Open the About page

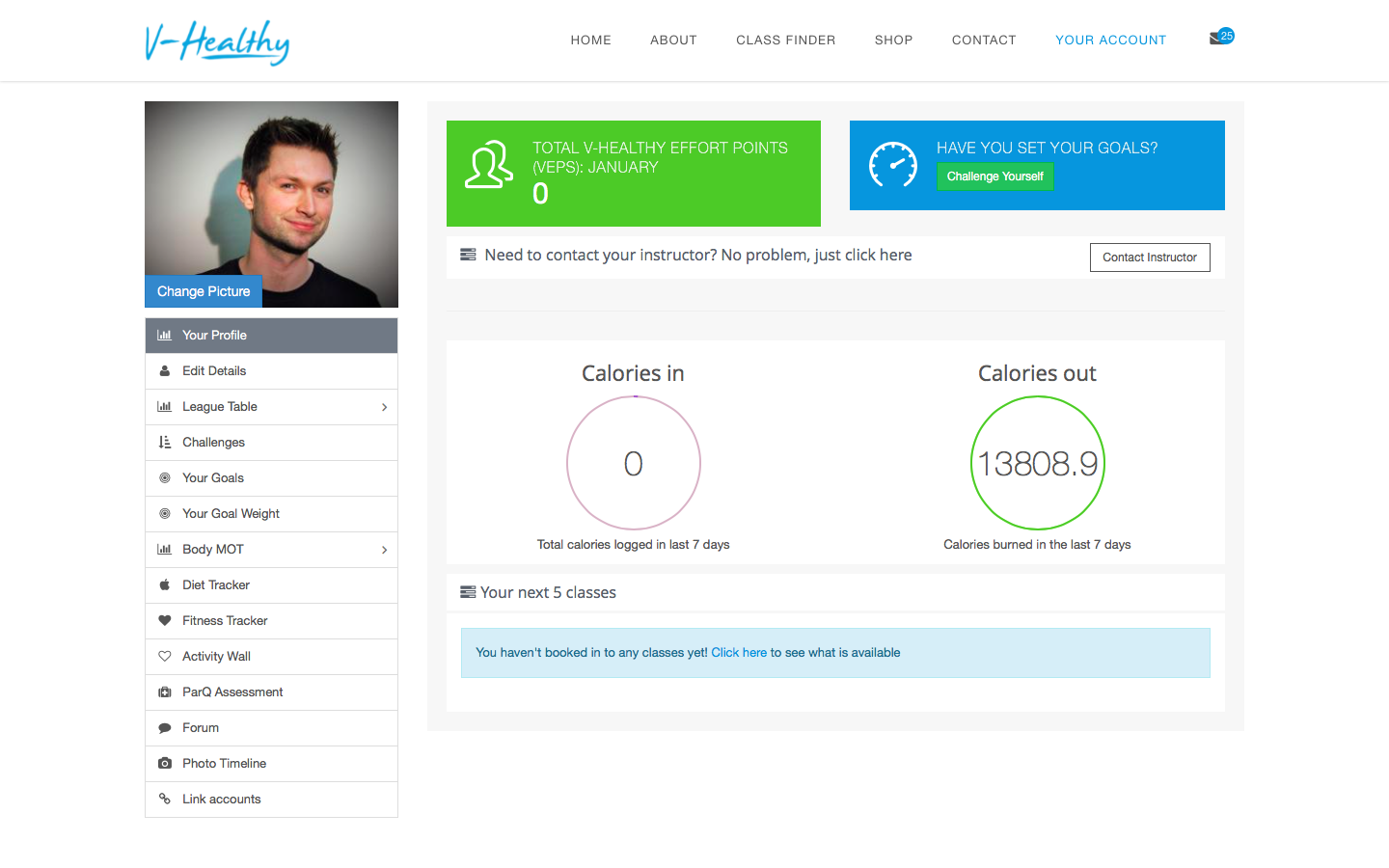pyautogui.click(x=673, y=41)
